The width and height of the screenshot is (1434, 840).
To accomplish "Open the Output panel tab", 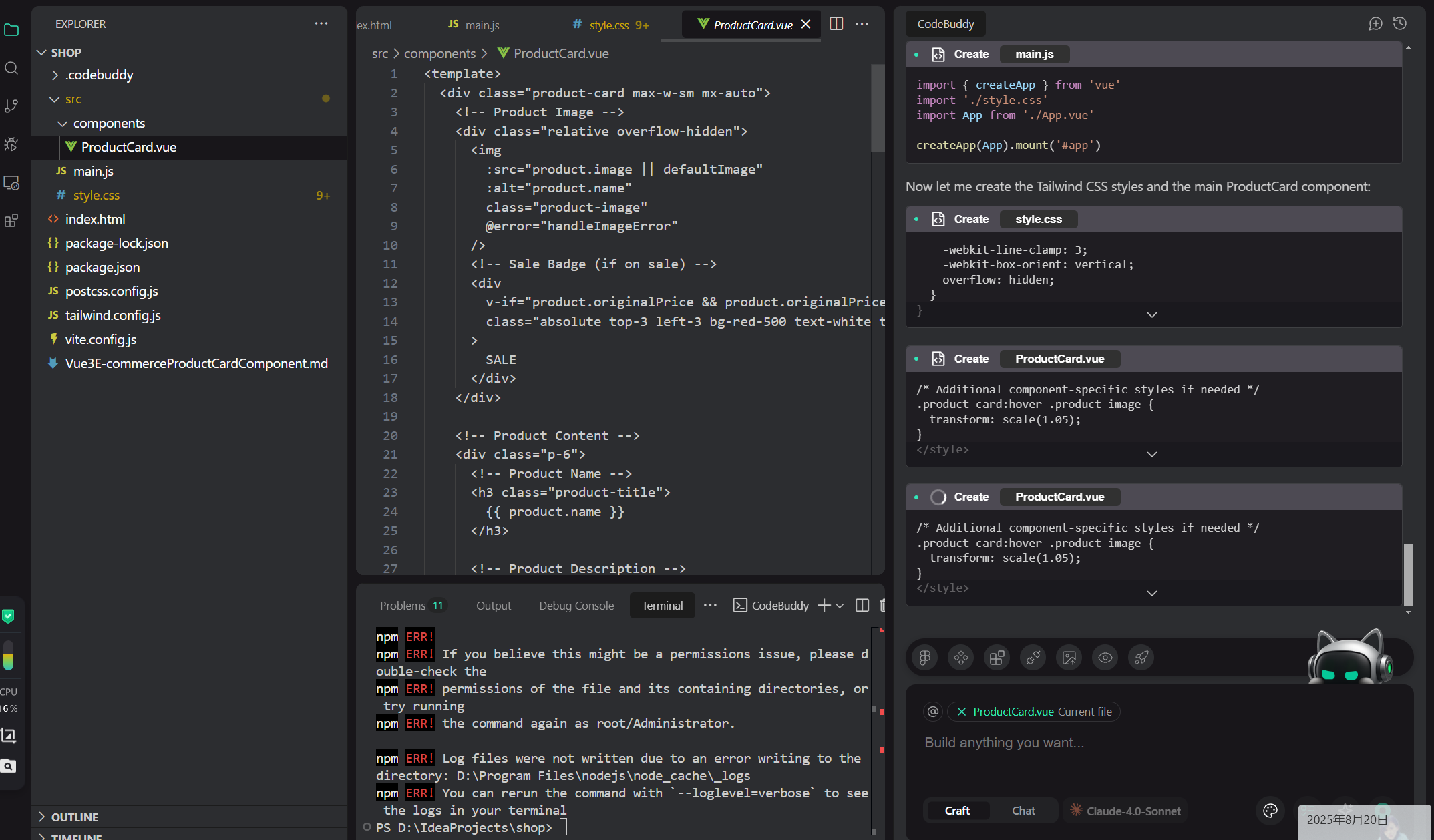I will 494,606.
